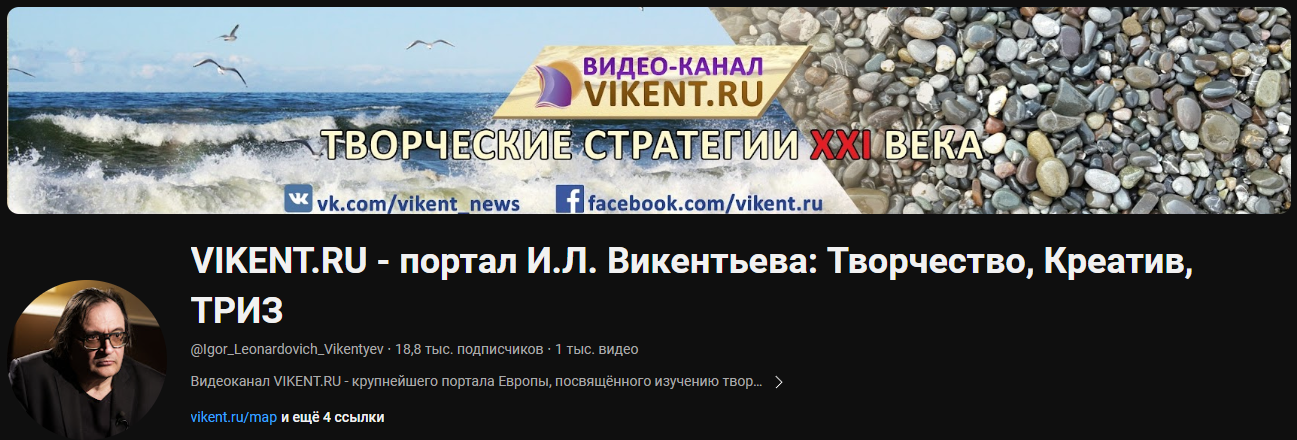Show more links via "и ещё 4 ссылки"

[x=333, y=417]
